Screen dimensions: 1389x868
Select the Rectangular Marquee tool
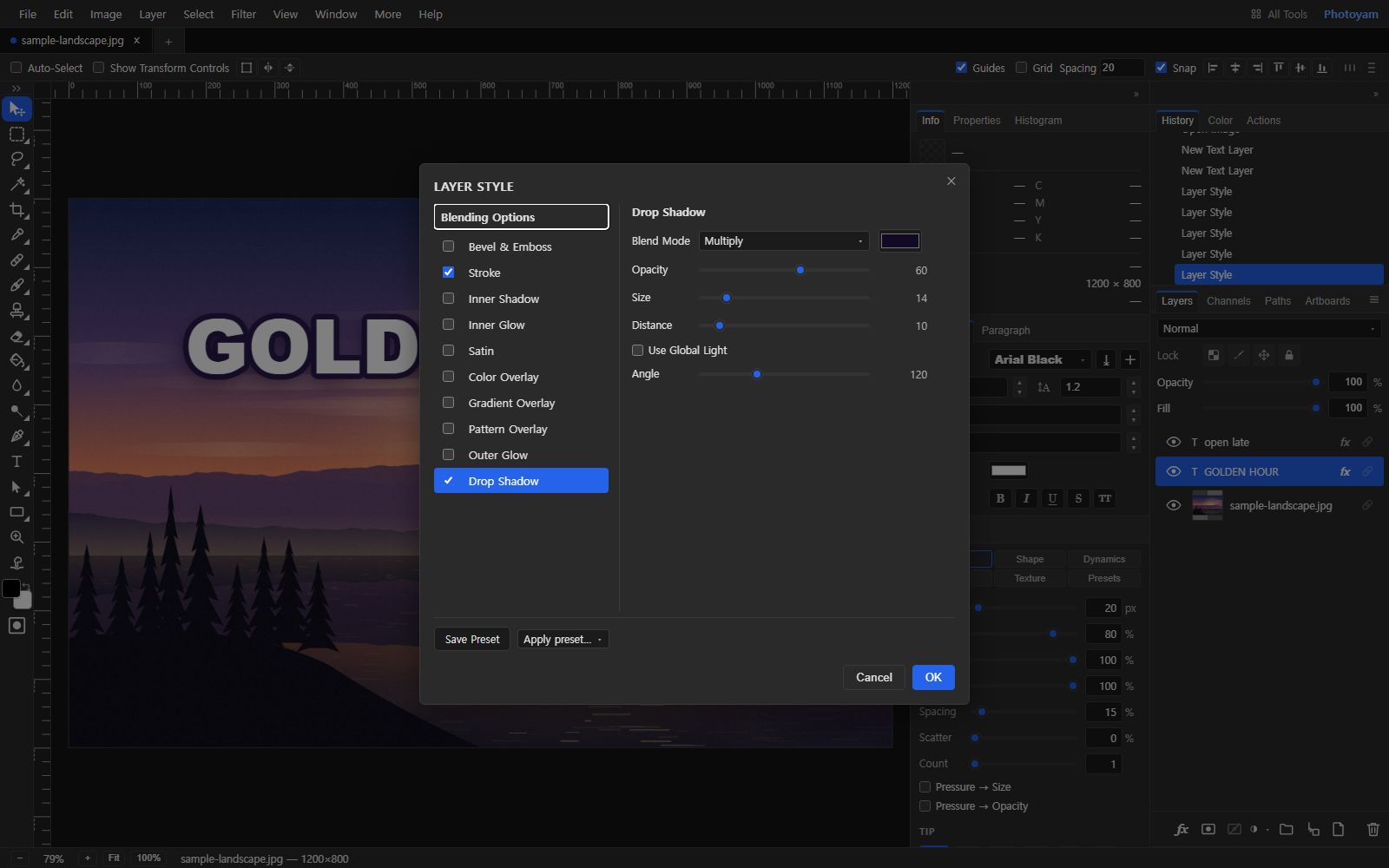(16, 135)
